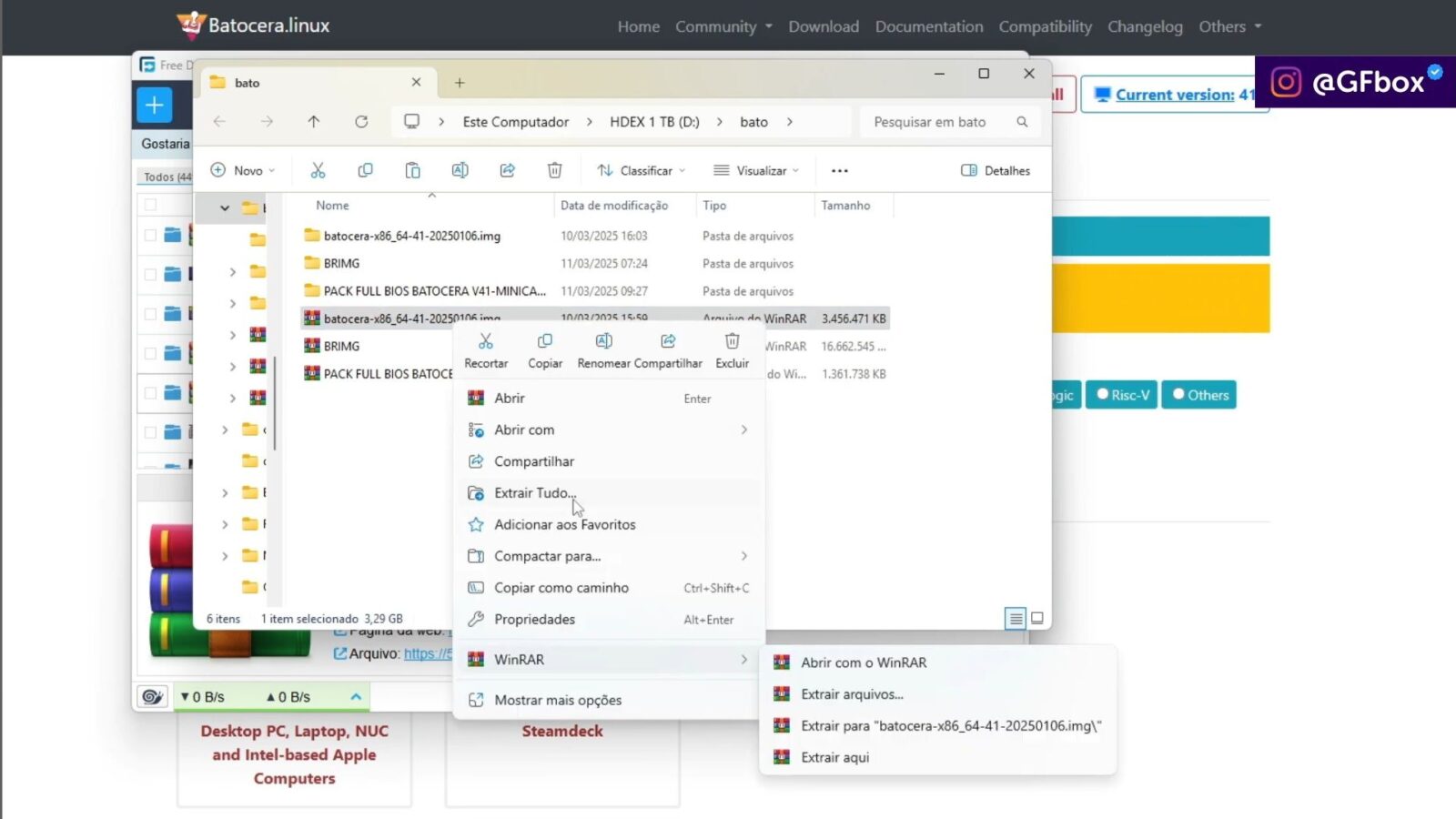
Task: Click the Compartilhar icon in context menu
Action: [x=668, y=342]
